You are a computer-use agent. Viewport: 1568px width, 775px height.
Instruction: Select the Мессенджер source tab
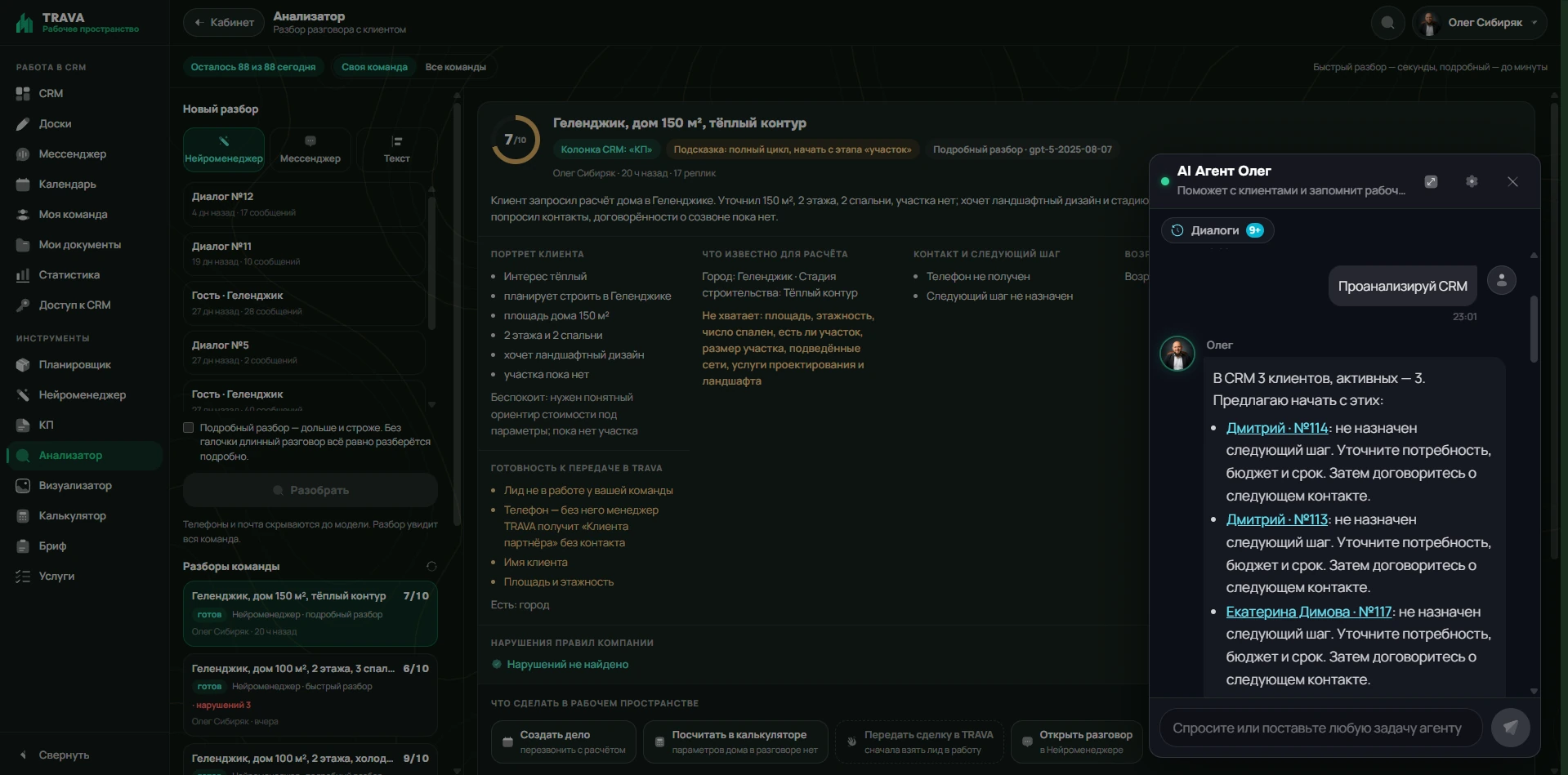tap(310, 149)
